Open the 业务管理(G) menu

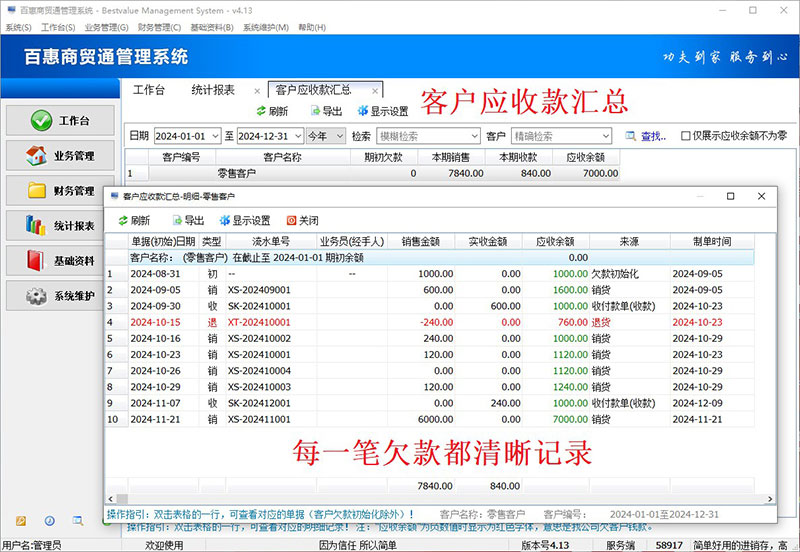coord(107,28)
